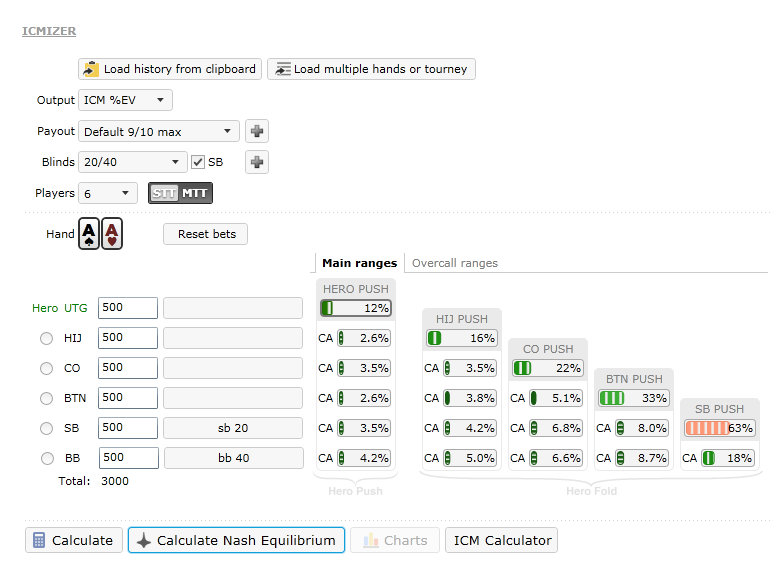Select the SB radio button
Screen dimensions: 770x561
(x=47, y=428)
